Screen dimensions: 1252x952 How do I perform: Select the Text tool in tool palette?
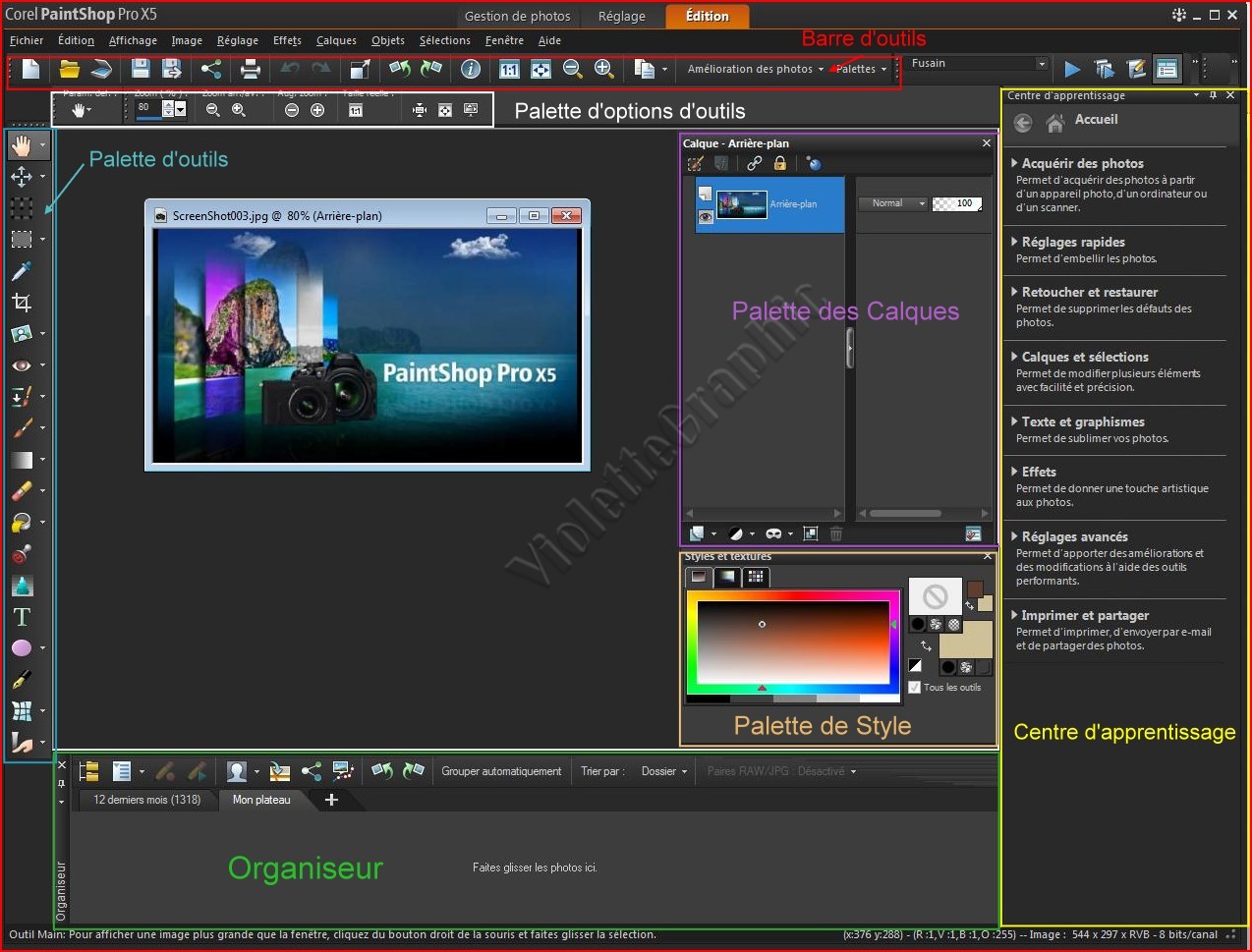point(22,617)
